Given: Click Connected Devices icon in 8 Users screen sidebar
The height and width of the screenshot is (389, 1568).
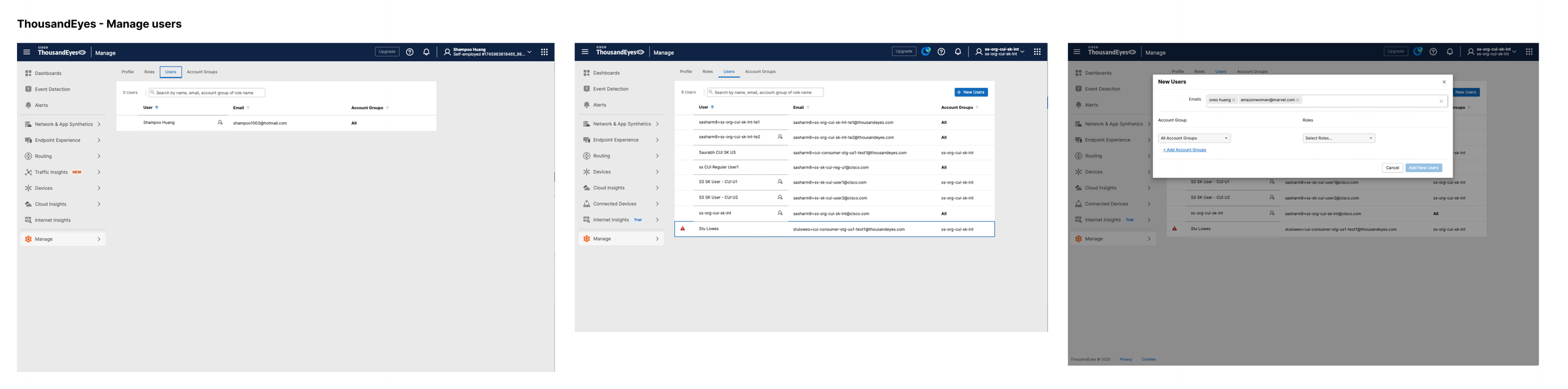Looking at the screenshot, I should click(x=586, y=204).
